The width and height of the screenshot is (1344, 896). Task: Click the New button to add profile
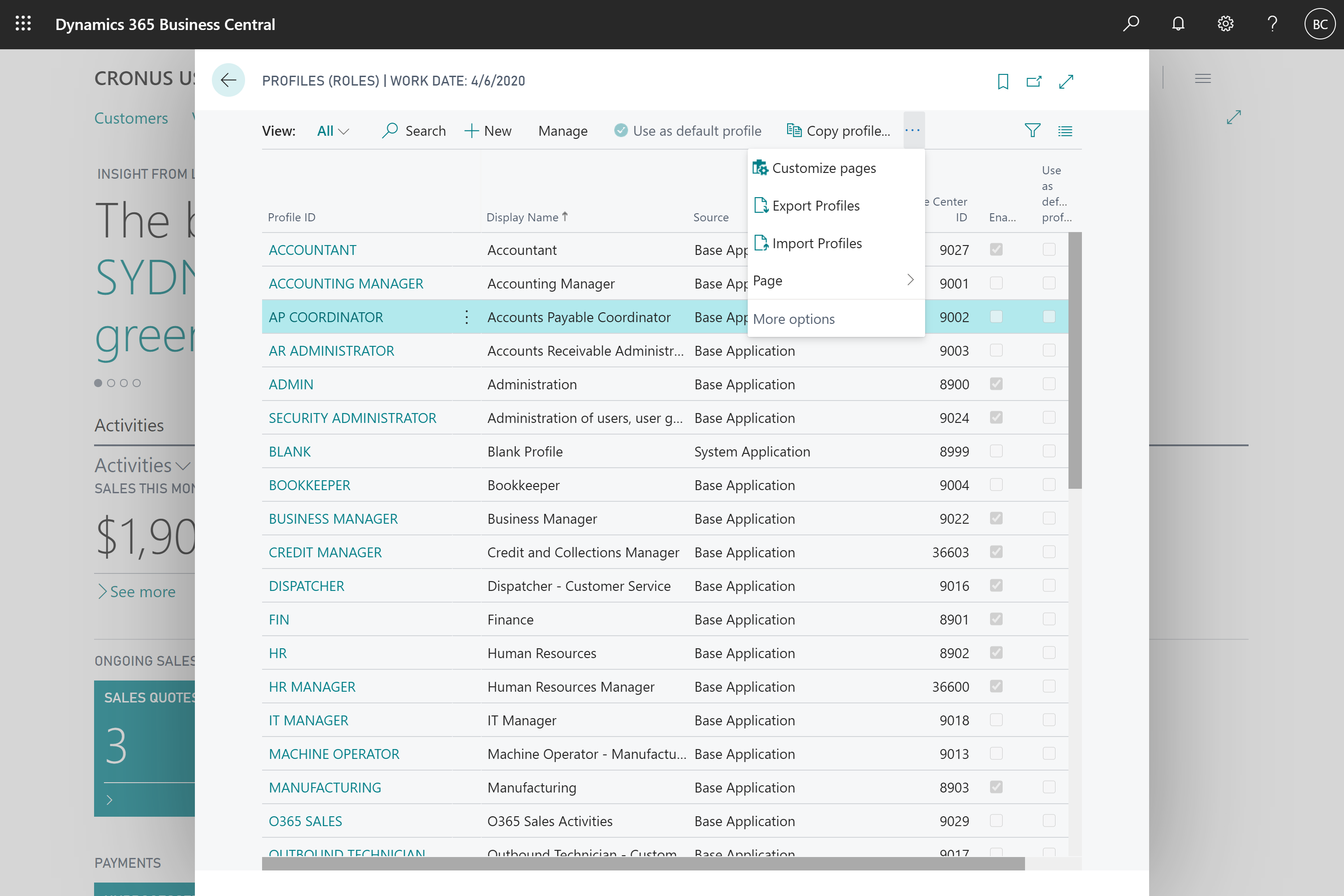[487, 130]
